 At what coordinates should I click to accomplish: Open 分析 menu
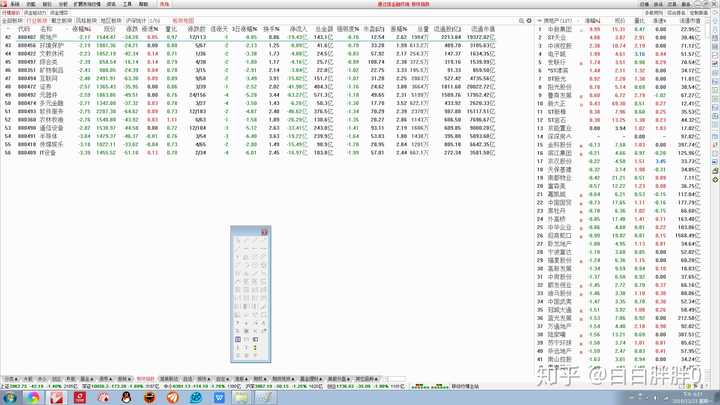click(x=63, y=4)
